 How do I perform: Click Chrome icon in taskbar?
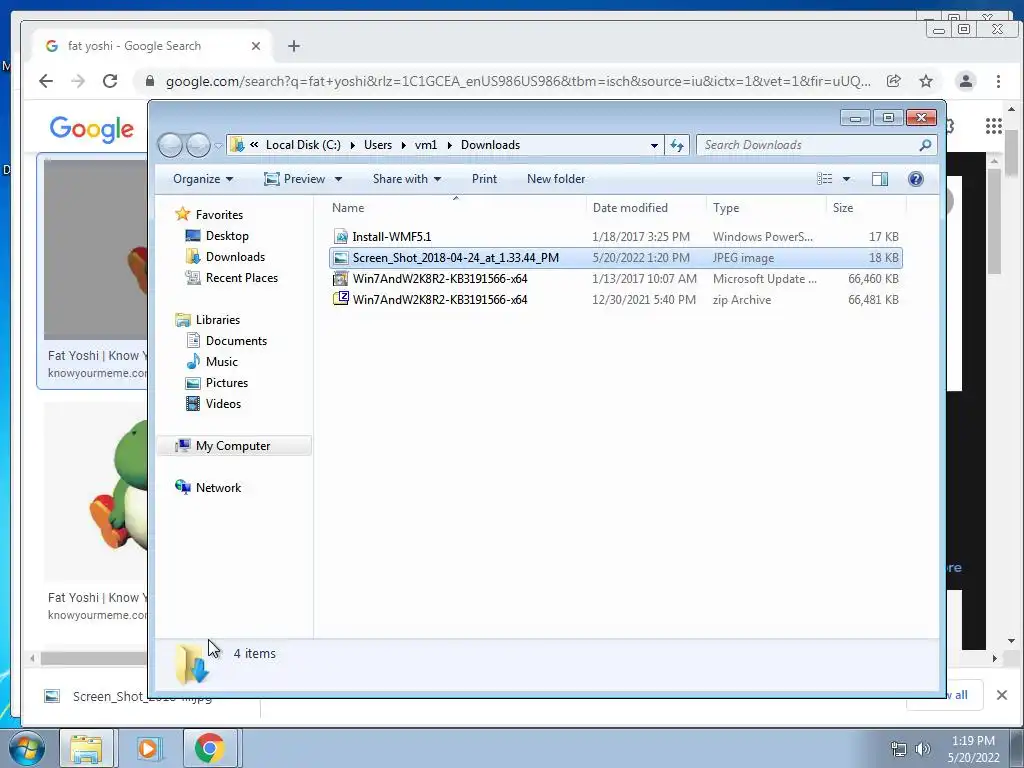click(209, 748)
